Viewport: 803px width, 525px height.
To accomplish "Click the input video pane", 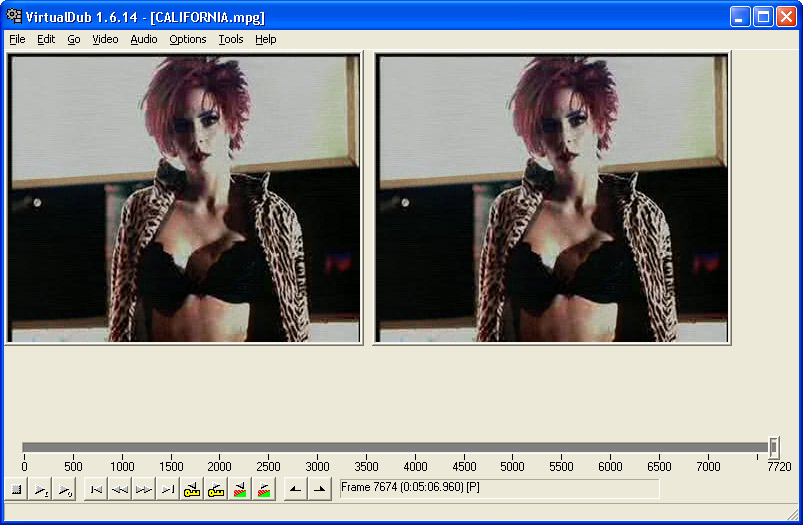I will coord(184,198).
